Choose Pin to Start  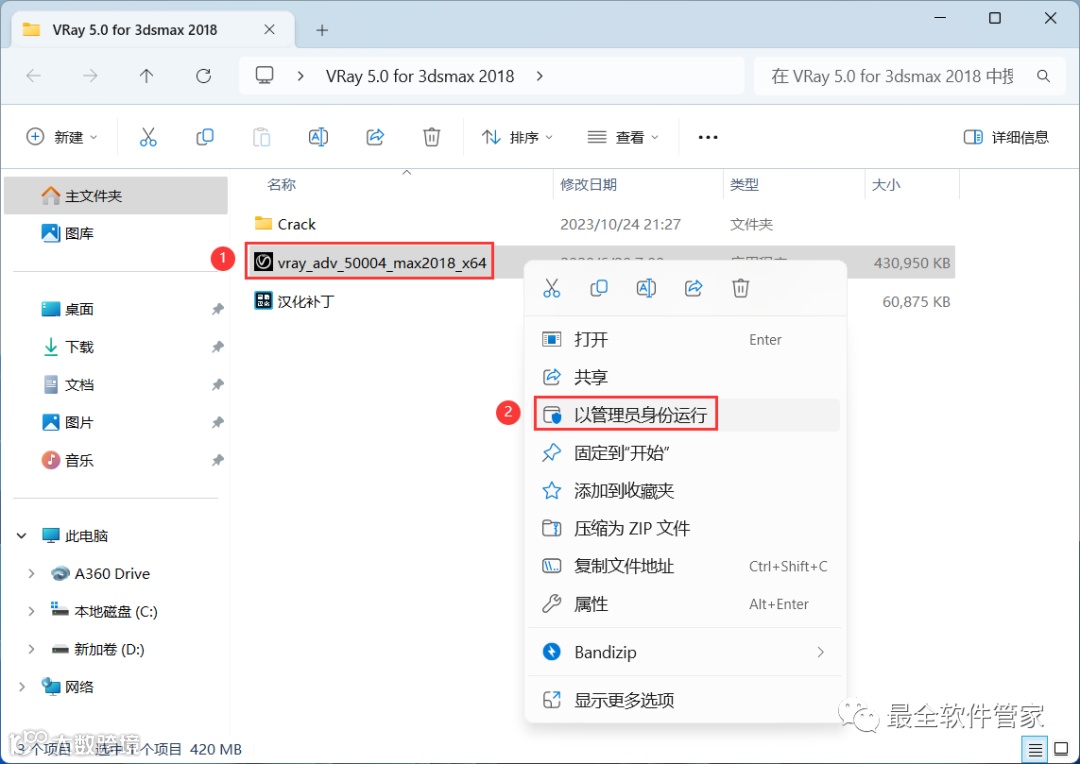tap(687, 453)
